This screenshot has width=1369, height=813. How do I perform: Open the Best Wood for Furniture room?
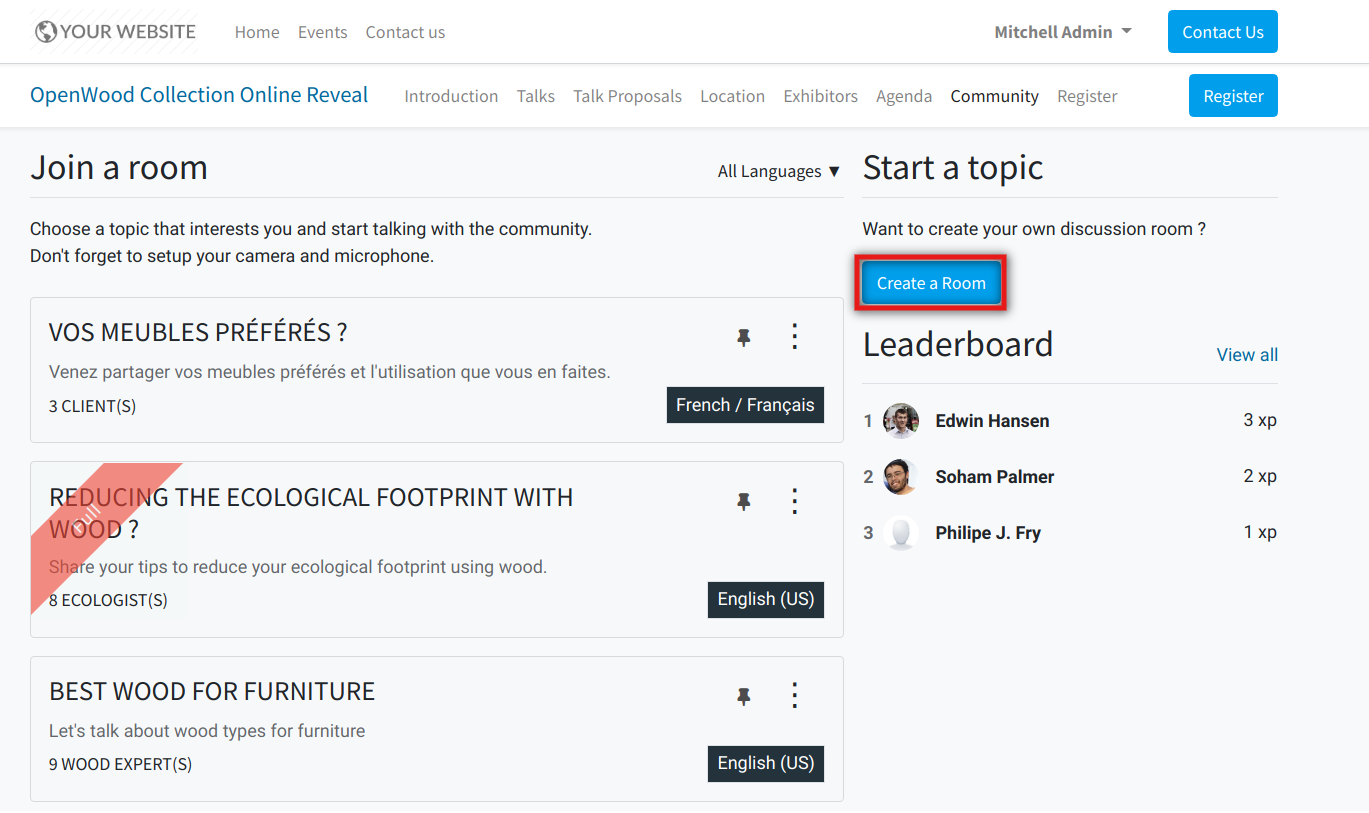pos(212,691)
